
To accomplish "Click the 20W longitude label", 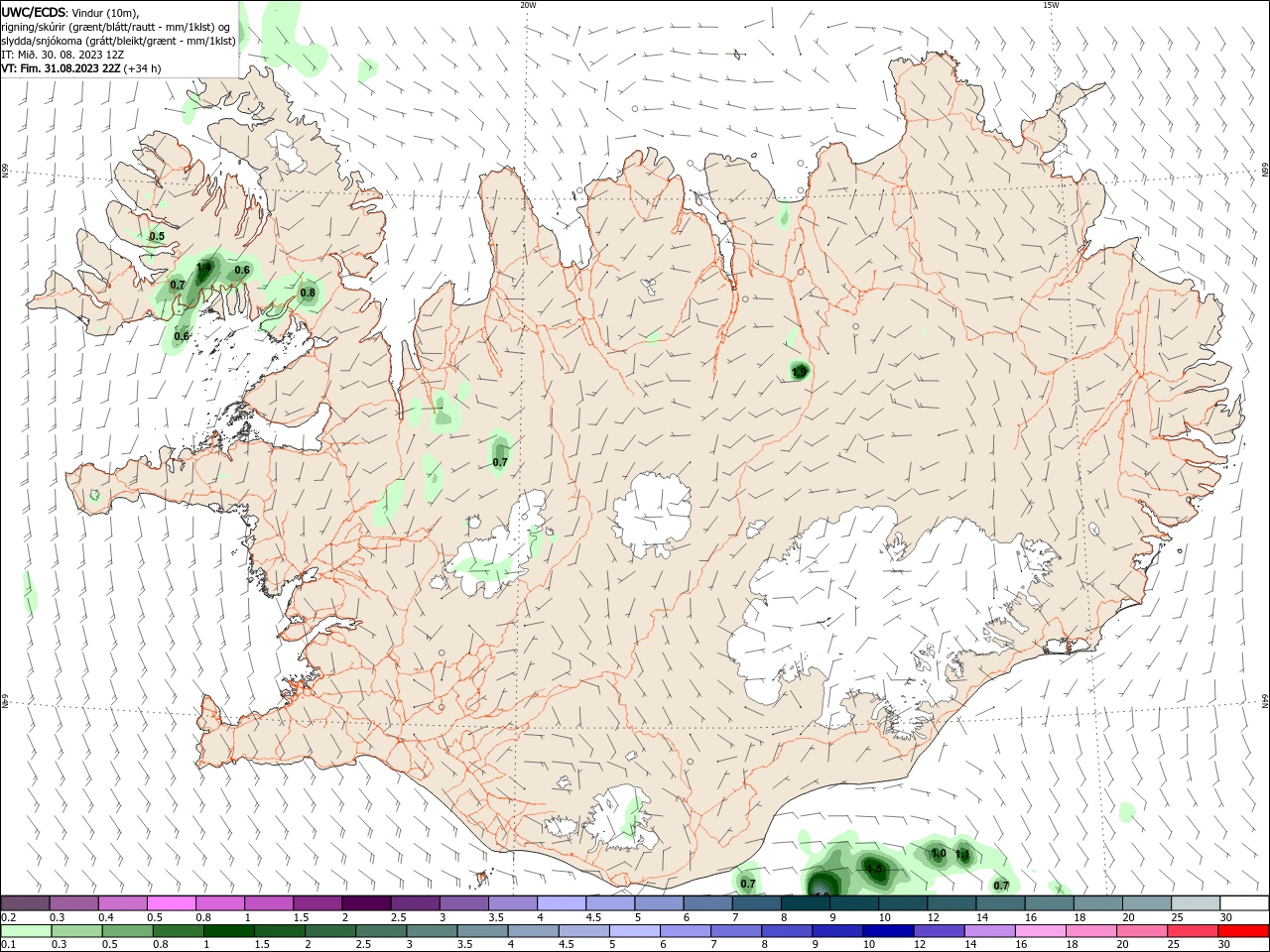I will tap(528, 5).
